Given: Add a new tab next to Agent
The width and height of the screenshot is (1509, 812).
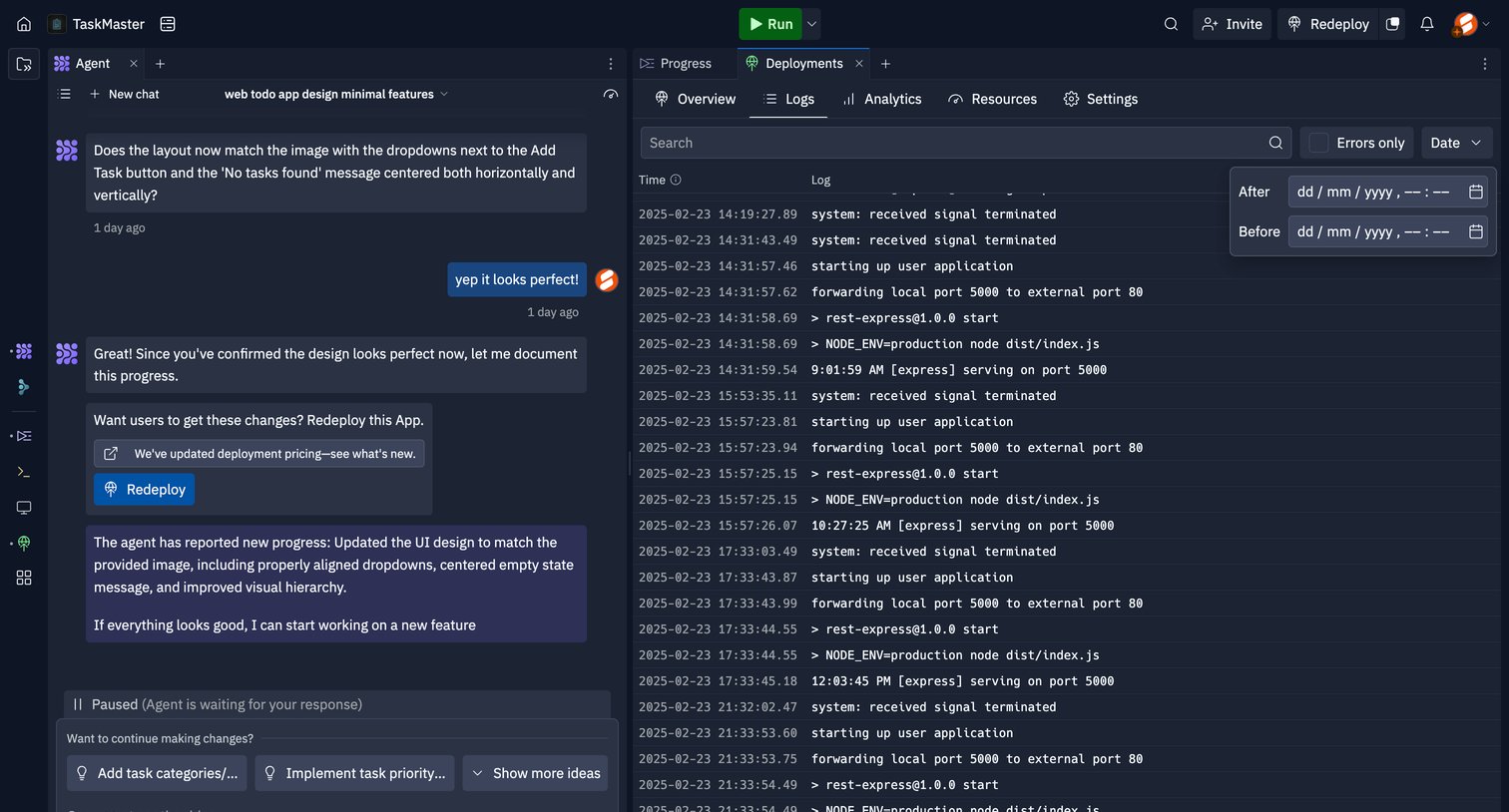Looking at the screenshot, I should click(x=160, y=64).
